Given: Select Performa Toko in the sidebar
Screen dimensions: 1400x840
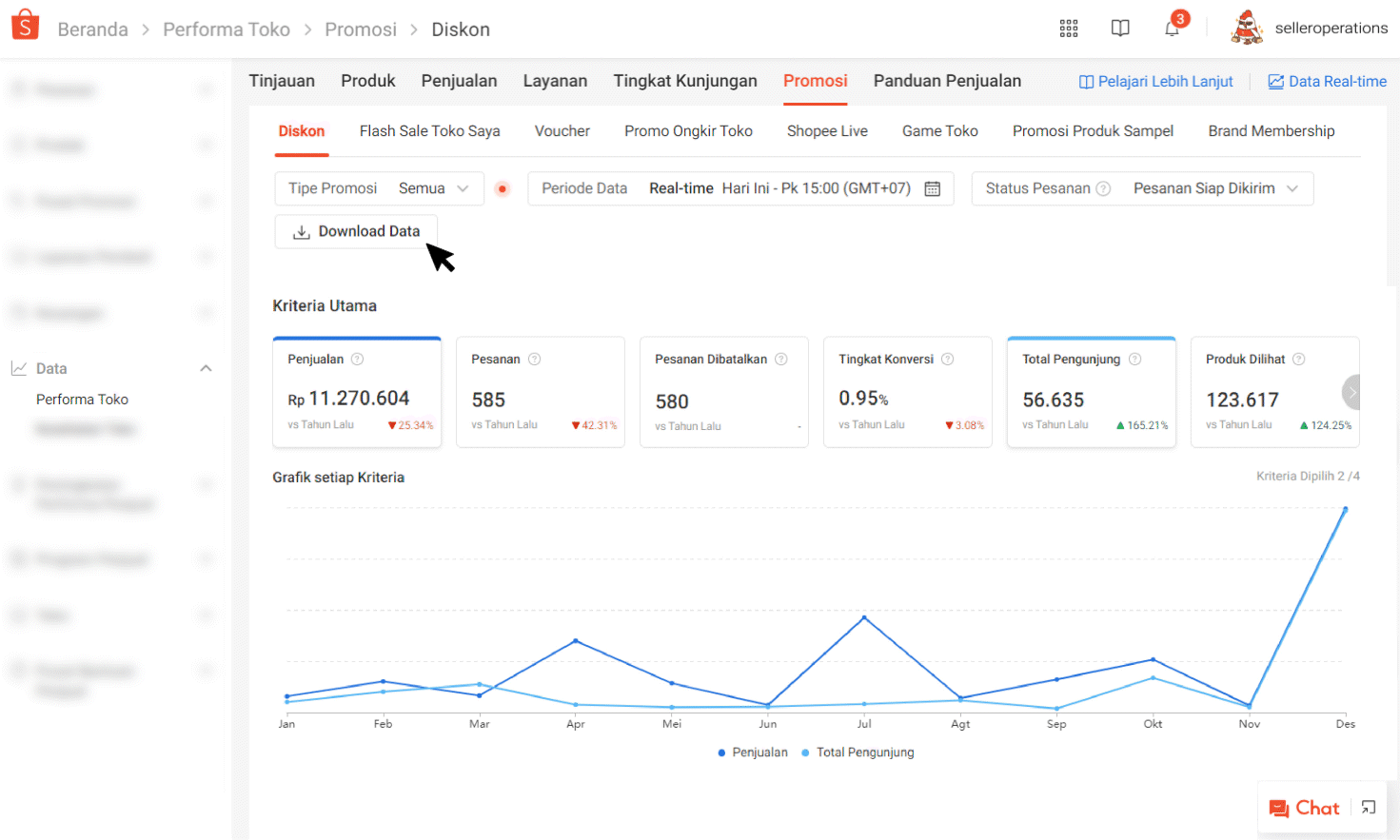Looking at the screenshot, I should 82,400.
